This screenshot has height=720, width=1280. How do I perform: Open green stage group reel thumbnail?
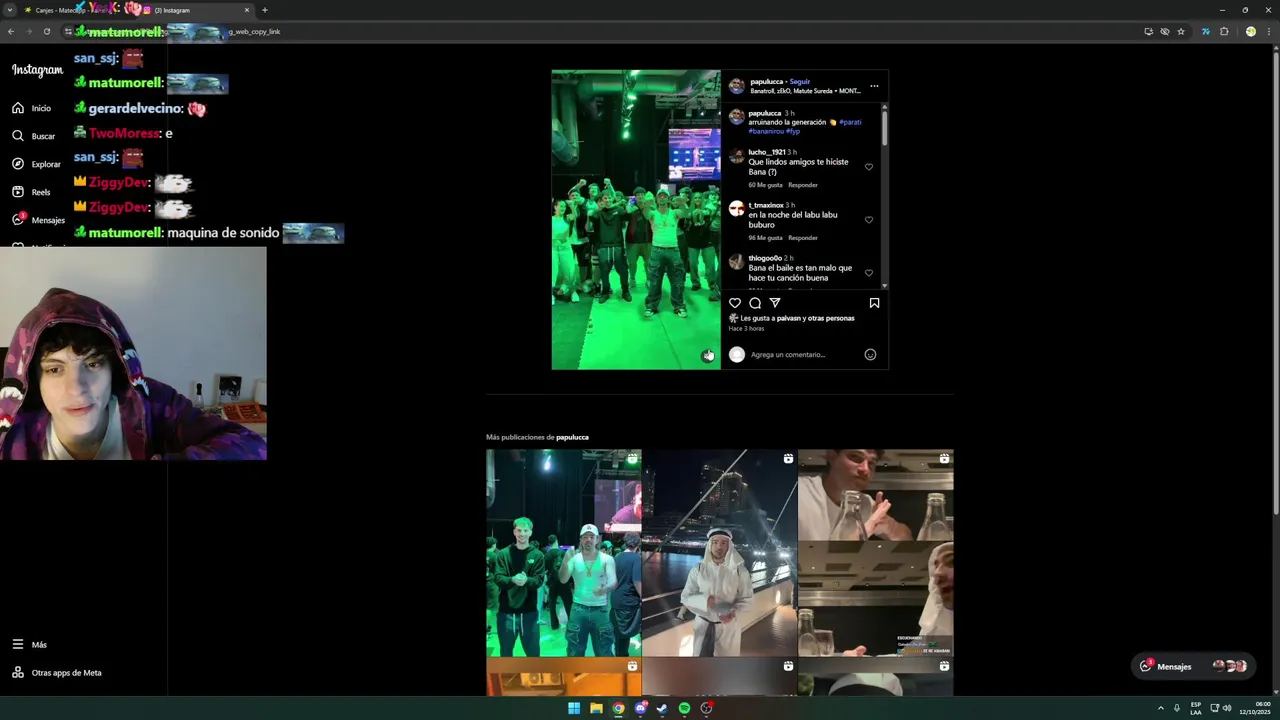coord(564,553)
